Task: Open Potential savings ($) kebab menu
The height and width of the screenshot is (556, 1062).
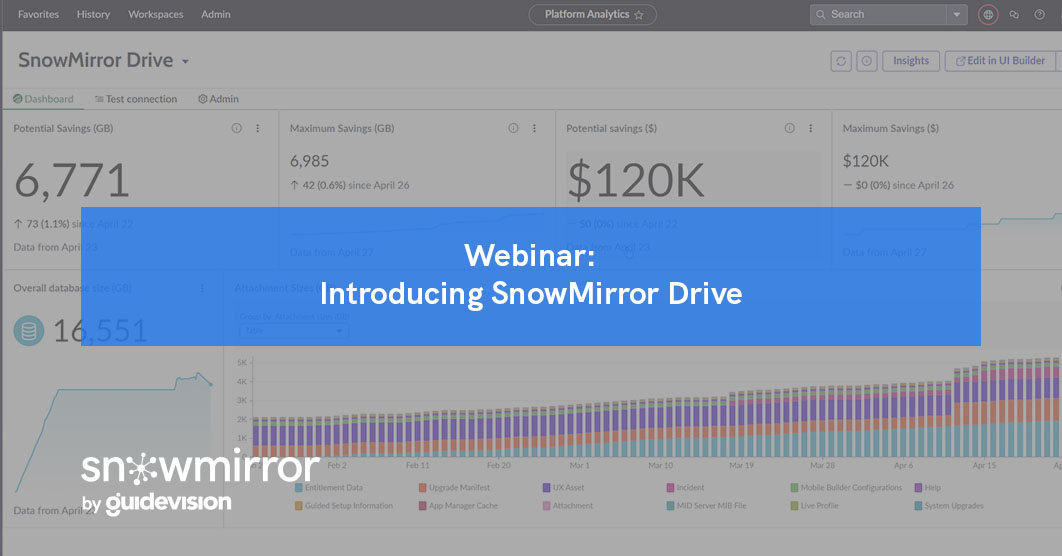Action: (x=811, y=128)
